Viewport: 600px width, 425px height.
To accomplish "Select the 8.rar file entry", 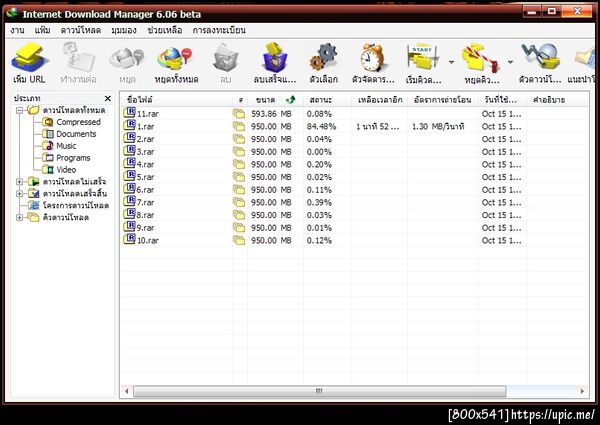I will coord(145,215).
